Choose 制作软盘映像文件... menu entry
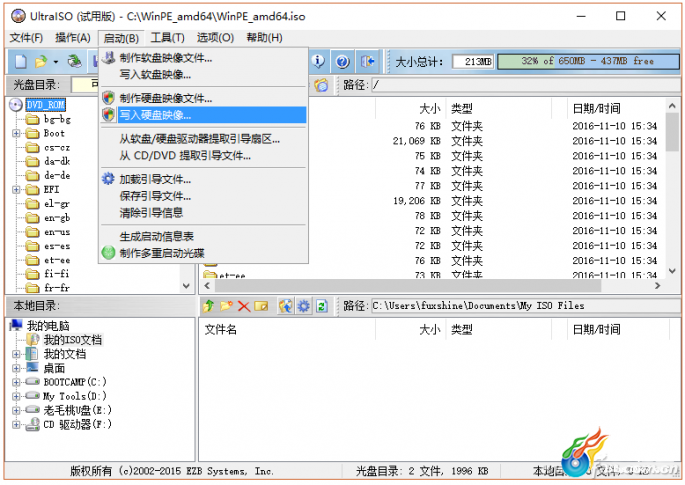The image size is (685, 485). (x=204, y=58)
